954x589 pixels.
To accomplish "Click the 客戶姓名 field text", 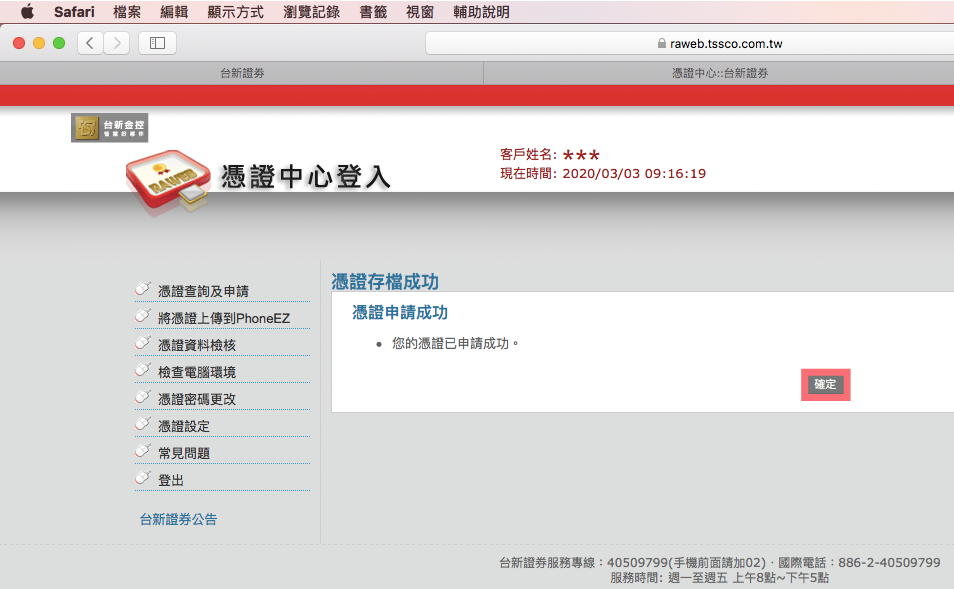I will click(x=550, y=155).
